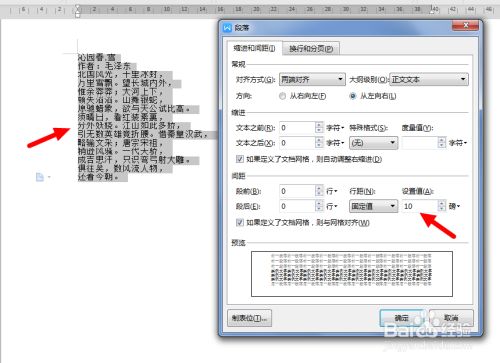Open the 对齐方式 dropdown

[x=312, y=79]
